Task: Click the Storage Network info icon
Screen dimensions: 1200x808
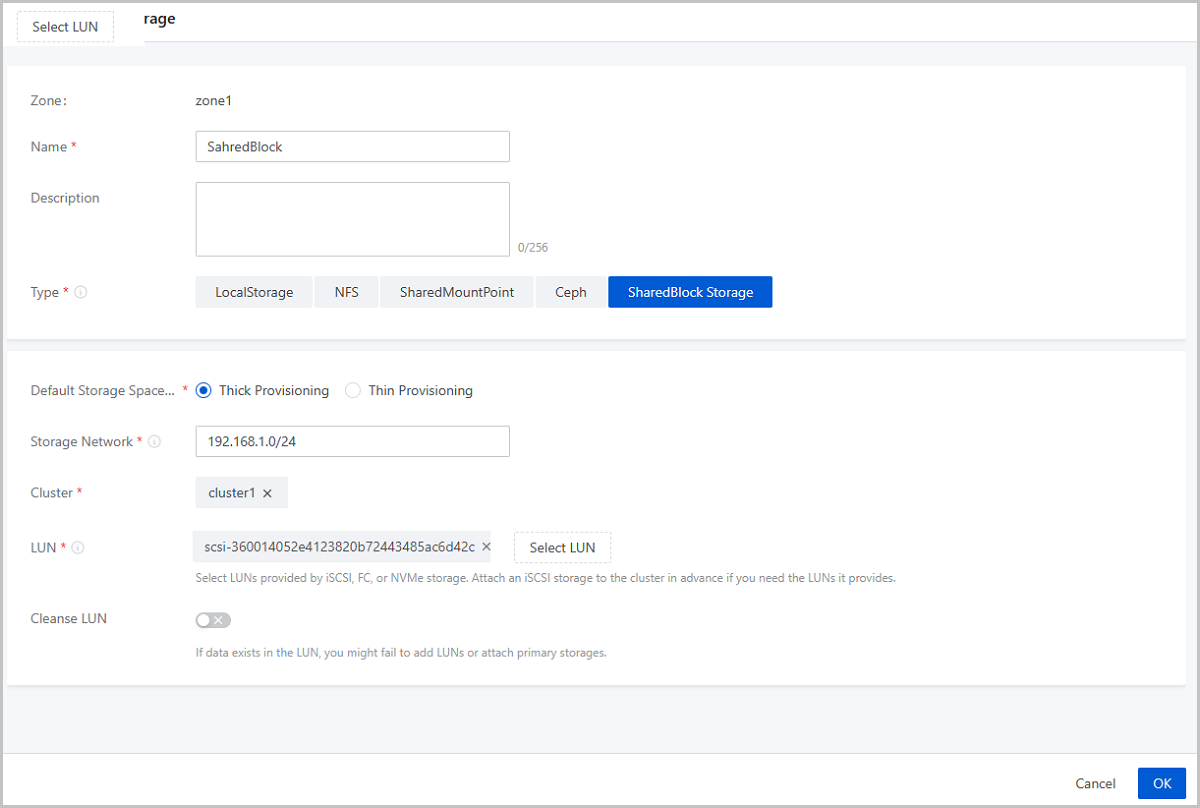Action: point(155,442)
